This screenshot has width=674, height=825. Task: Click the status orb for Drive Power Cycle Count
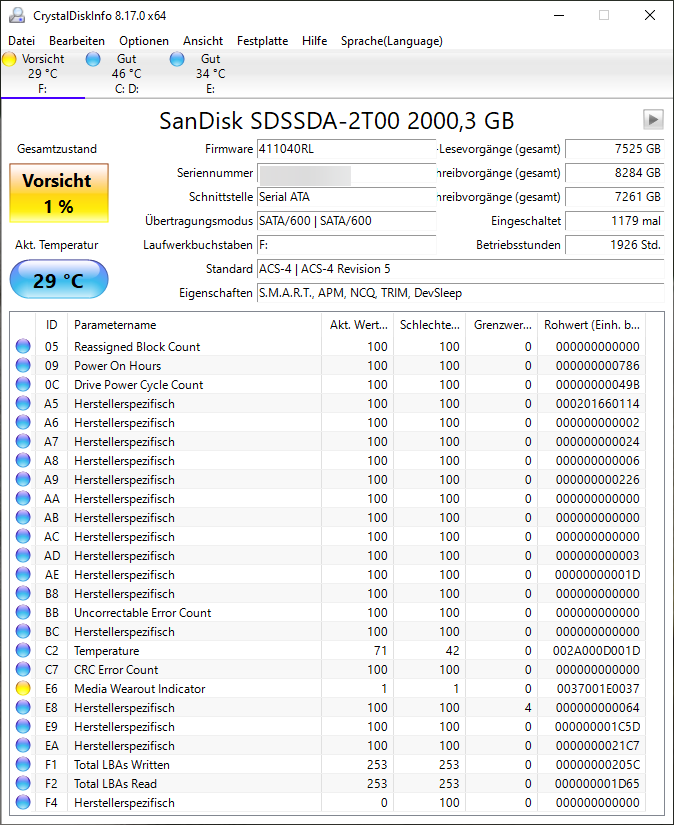23,384
